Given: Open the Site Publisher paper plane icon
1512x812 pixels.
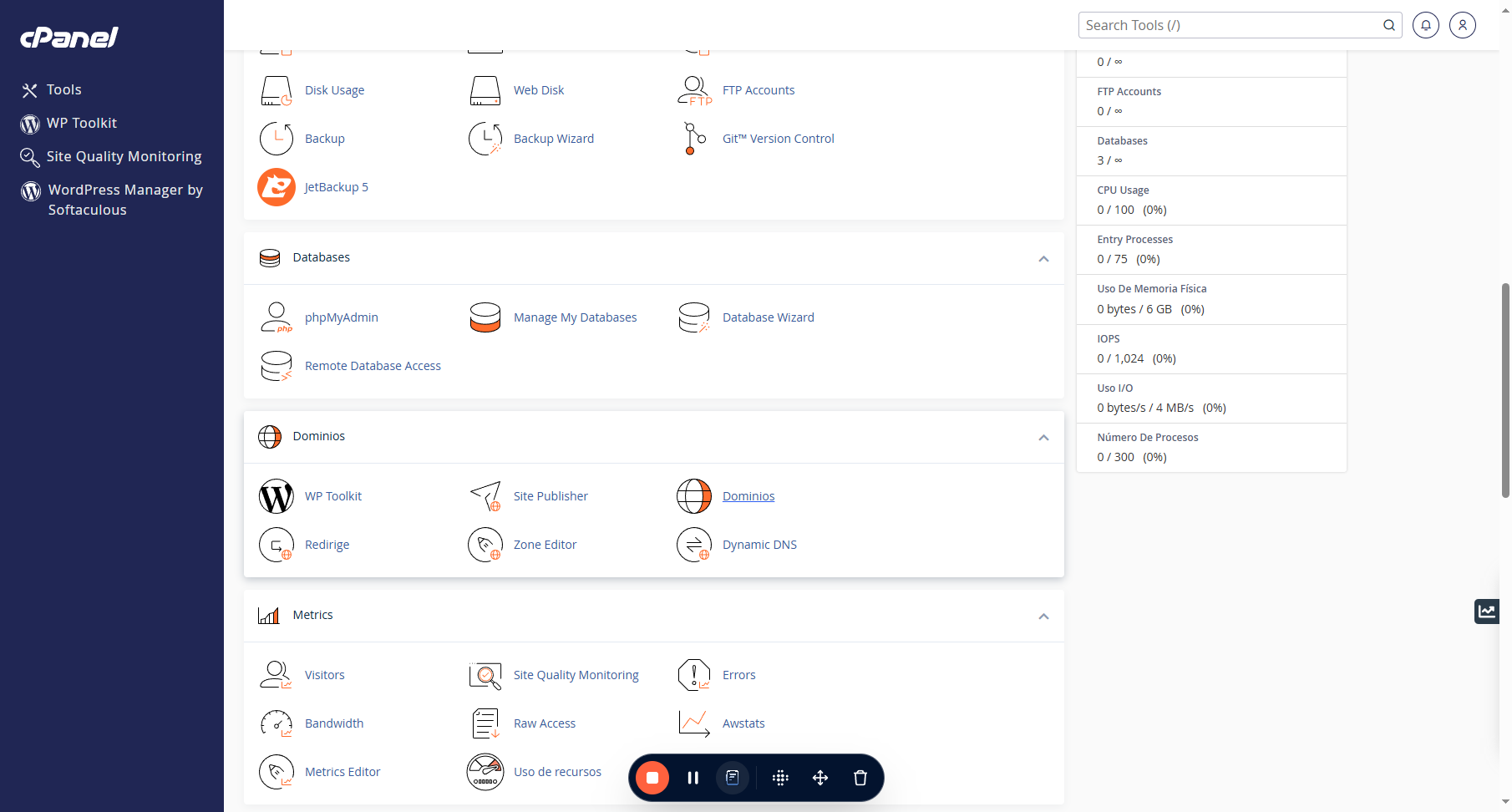Looking at the screenshot, I should tap(485, 496).
